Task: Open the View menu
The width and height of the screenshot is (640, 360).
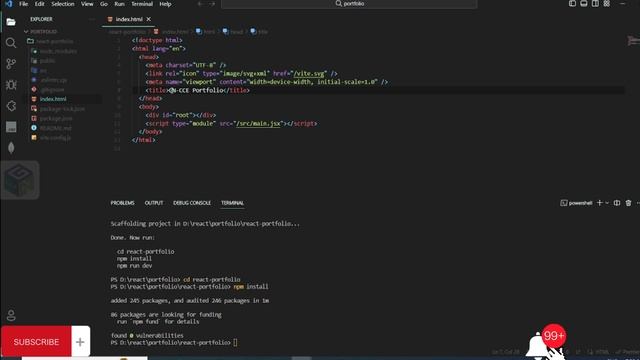Action: tap(87, 4)
